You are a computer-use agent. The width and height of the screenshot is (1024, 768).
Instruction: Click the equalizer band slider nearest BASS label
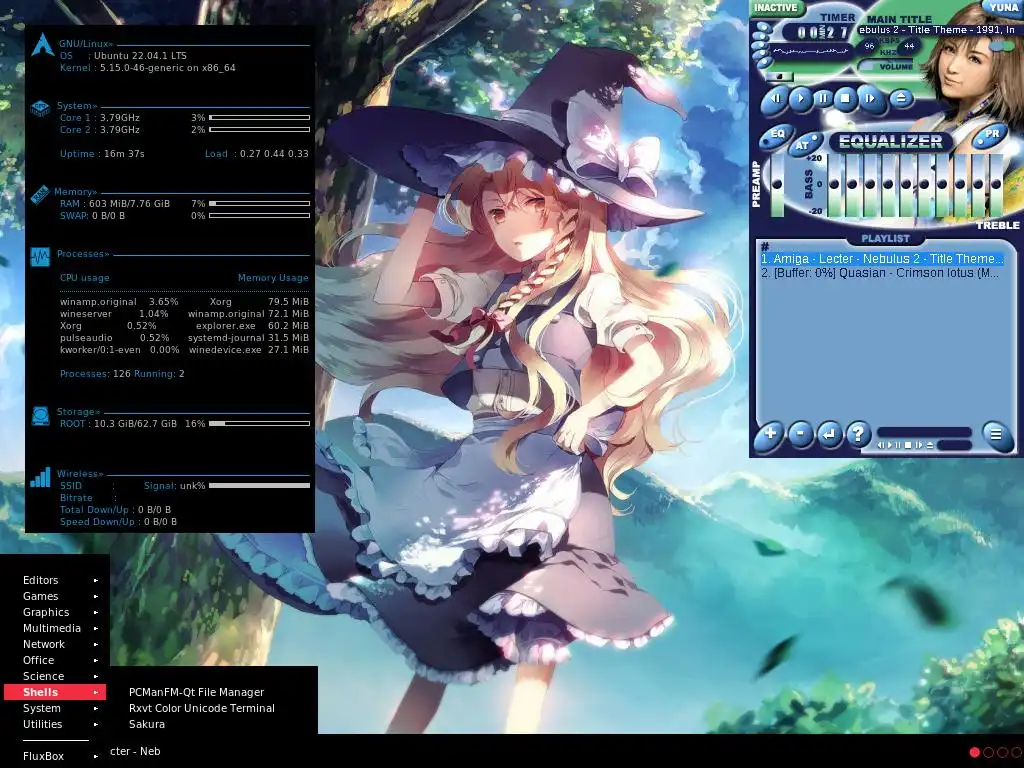[x=835, y=184]
